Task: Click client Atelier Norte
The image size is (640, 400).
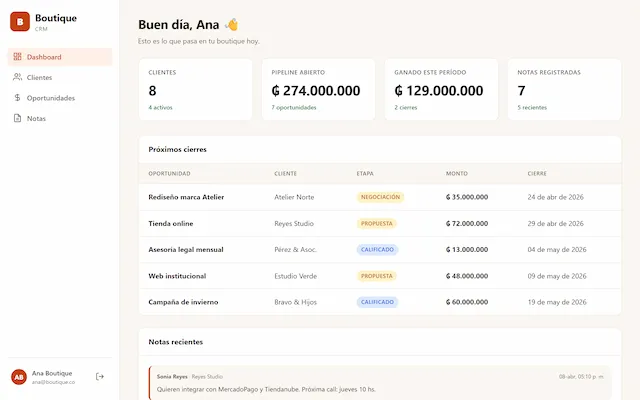Action: [x=294, y=197]
